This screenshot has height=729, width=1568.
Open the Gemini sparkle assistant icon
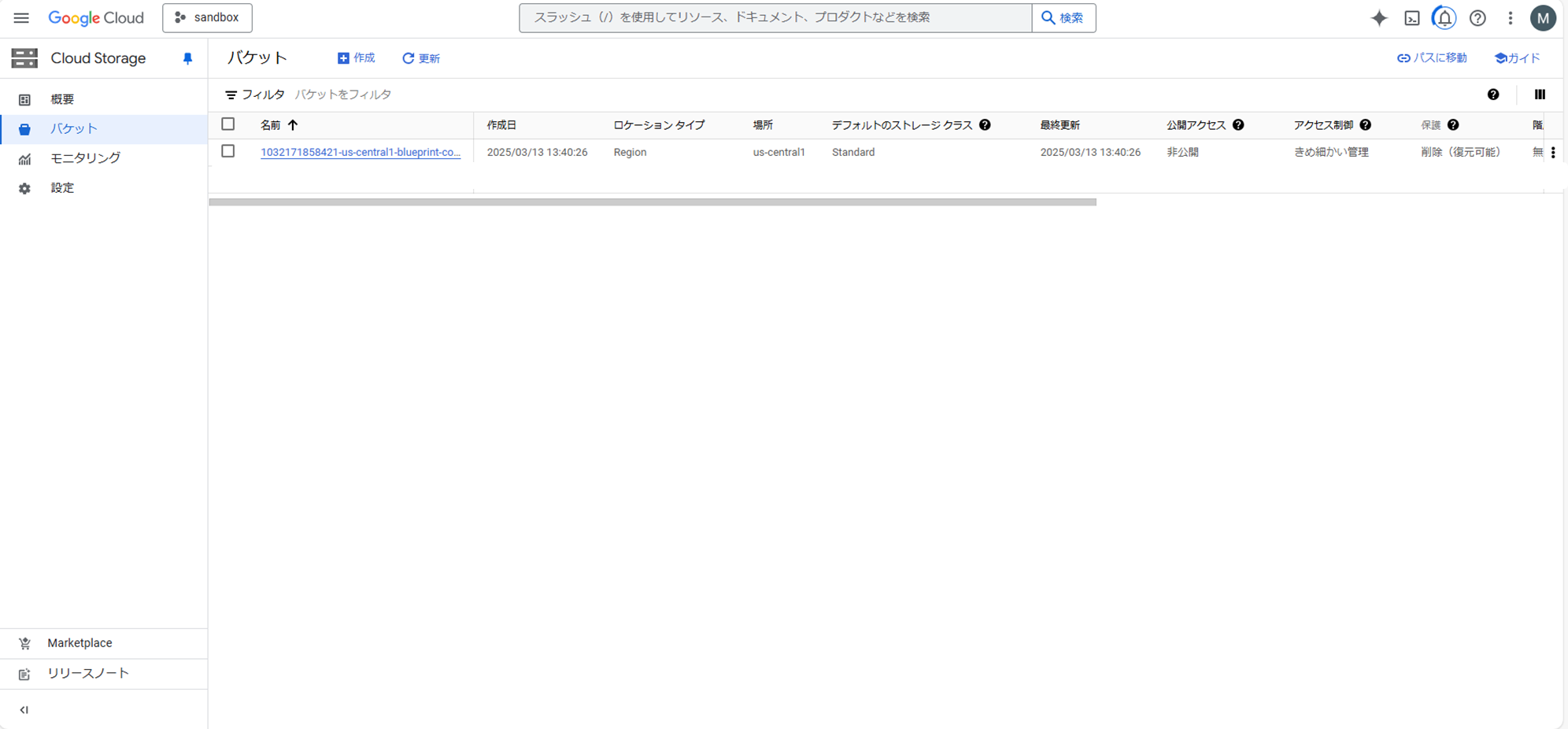coord(1379,17)
